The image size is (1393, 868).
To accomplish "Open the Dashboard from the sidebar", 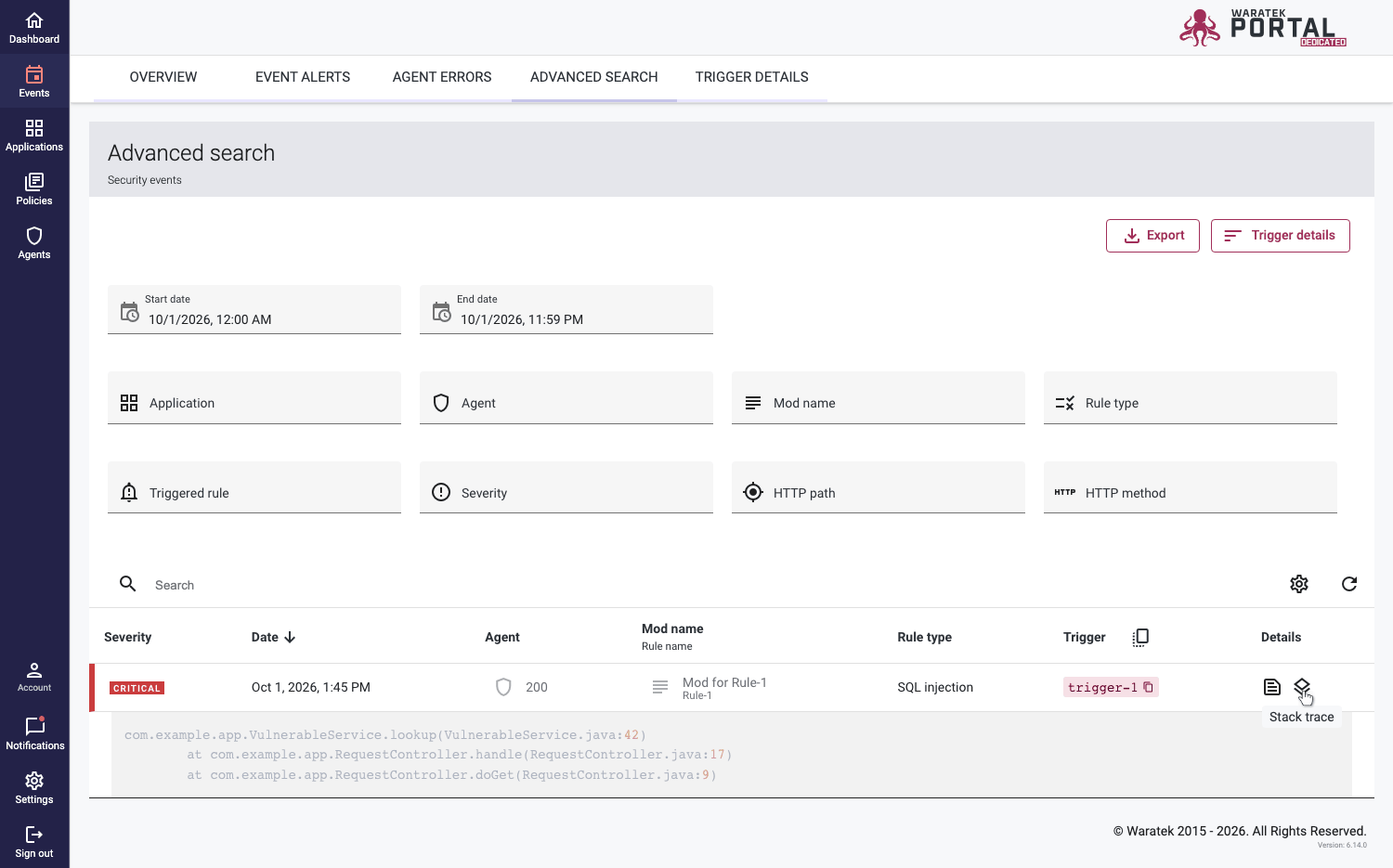I will click(x=34, y=28).
